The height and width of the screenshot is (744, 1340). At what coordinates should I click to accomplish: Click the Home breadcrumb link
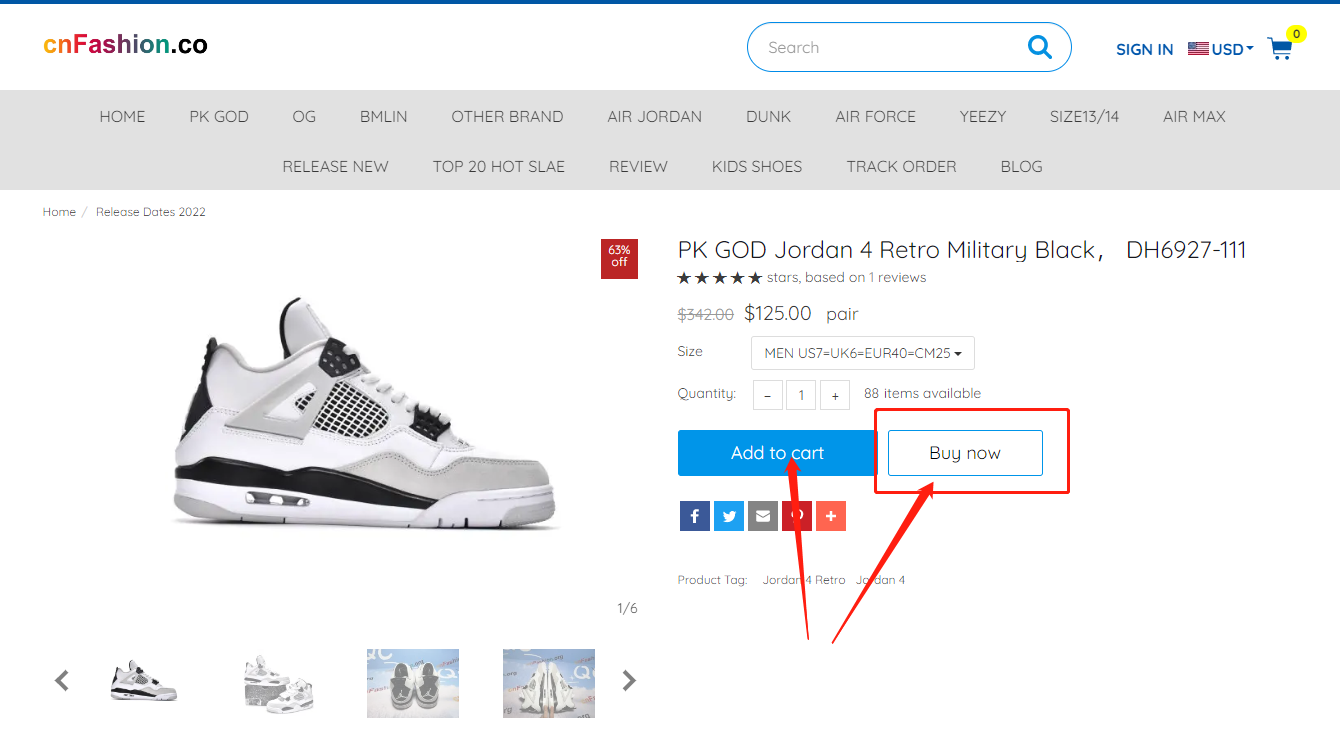pyautogui.click(x=59, y=212)
